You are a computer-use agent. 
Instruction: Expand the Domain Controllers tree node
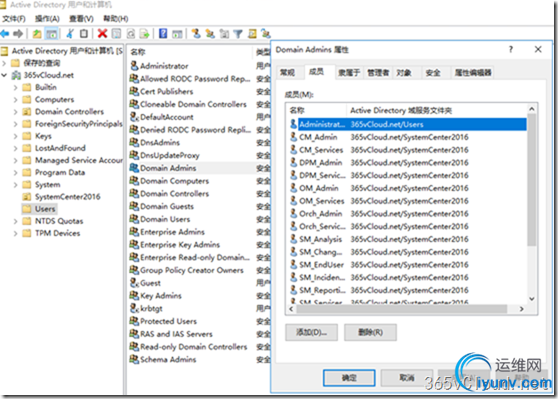point(15,112)
